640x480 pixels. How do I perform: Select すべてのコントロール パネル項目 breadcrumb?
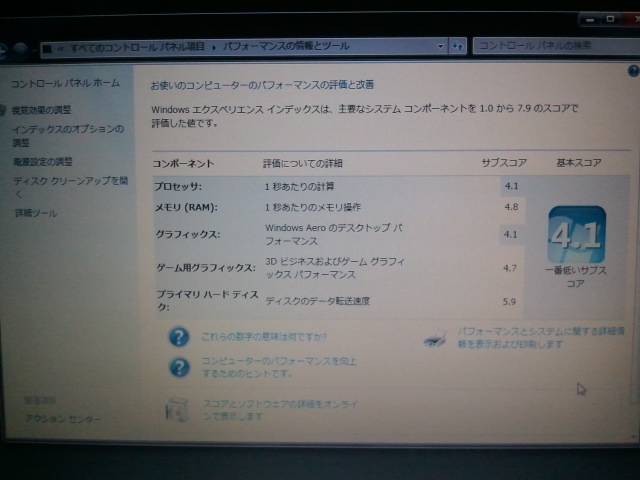[x=137, y=47]
